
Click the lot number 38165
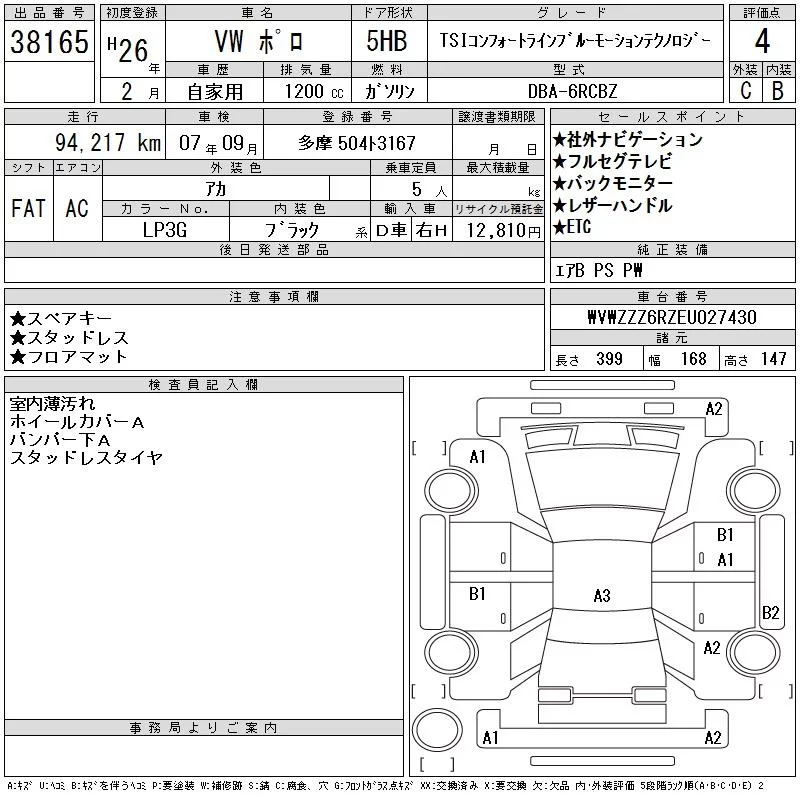pyautogui.click(x=49, y=42)
